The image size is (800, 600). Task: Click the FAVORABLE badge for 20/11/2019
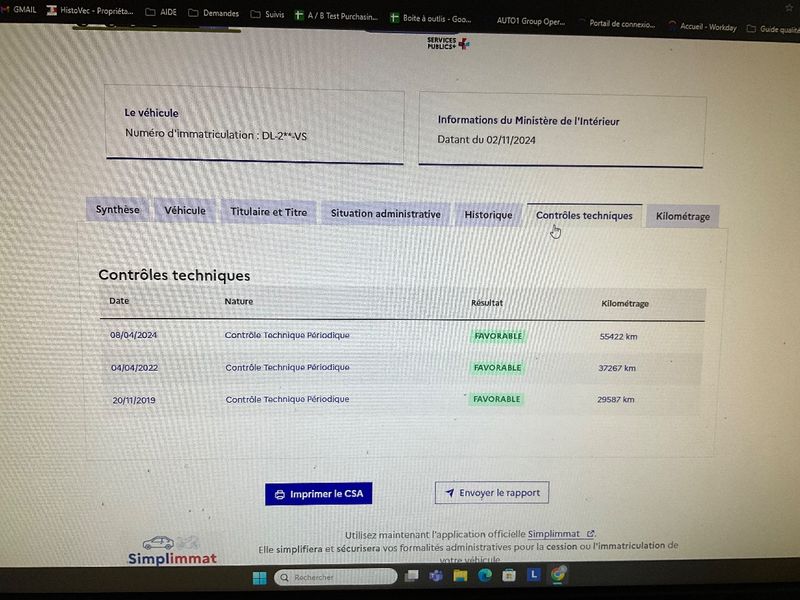coord(496,399)
